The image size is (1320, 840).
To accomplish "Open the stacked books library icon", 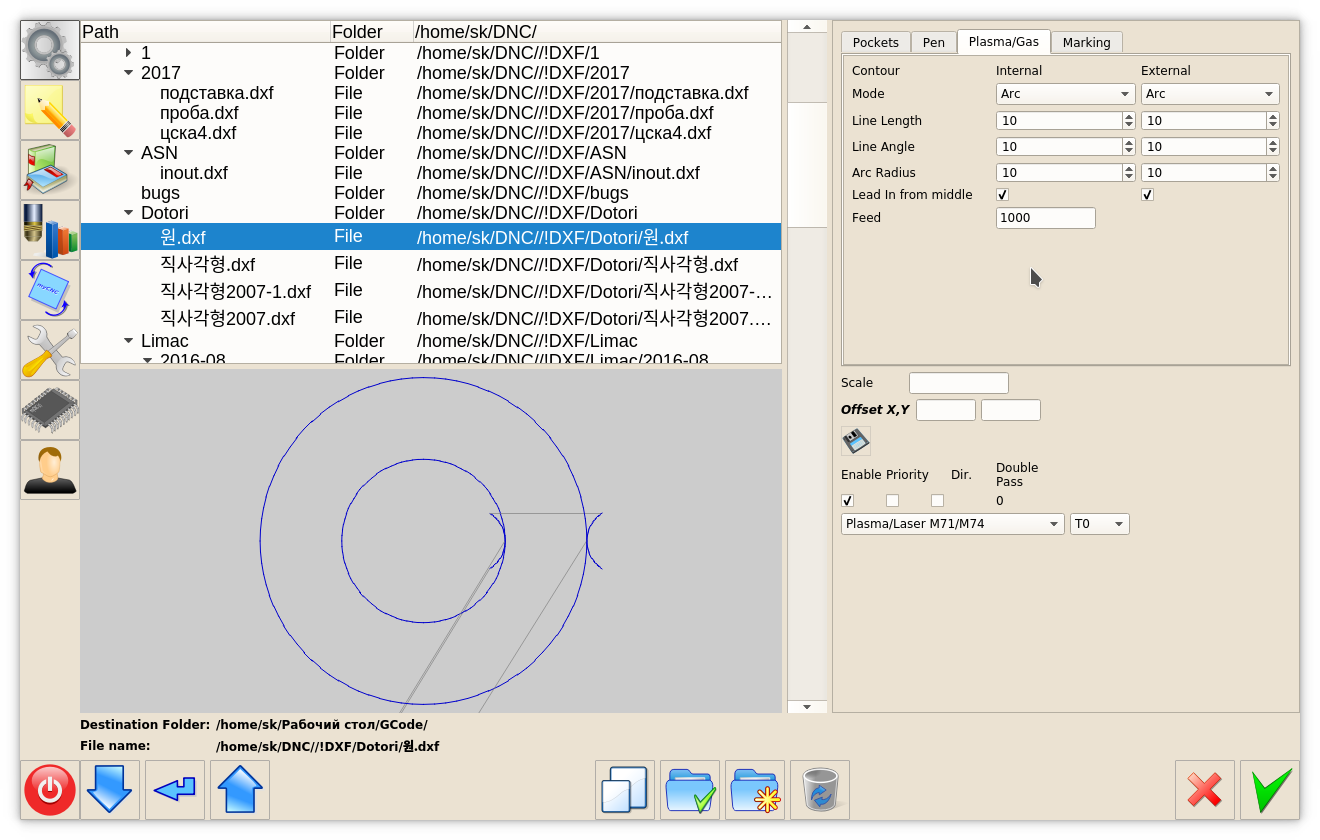I will [50, 170].
